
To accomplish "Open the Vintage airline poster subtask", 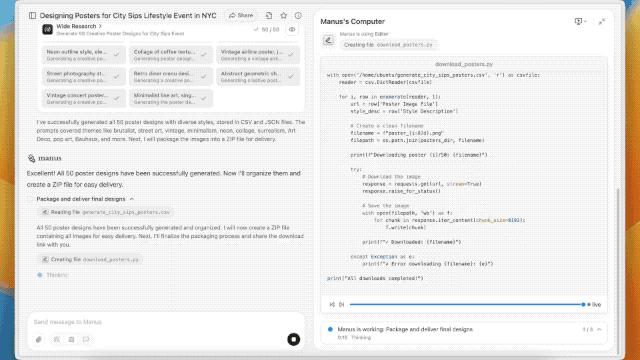I will coord(258,55).
